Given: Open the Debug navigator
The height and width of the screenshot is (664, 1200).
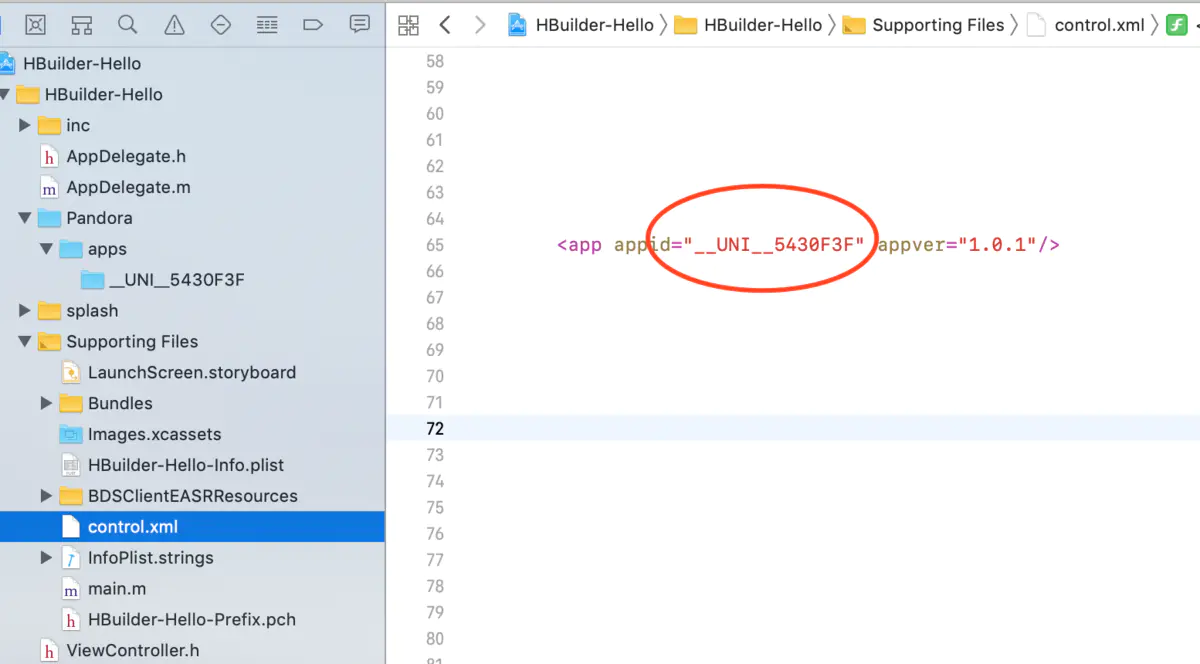Looking at the screenshot, I should 267,24.
